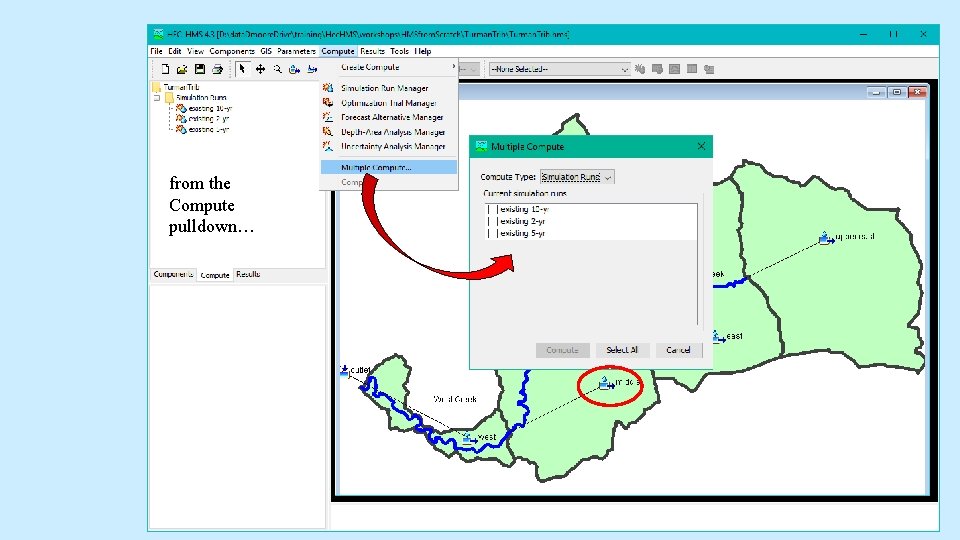Choose Multiple Compute menu entry
960x540 pixels.
pos(389,167)
